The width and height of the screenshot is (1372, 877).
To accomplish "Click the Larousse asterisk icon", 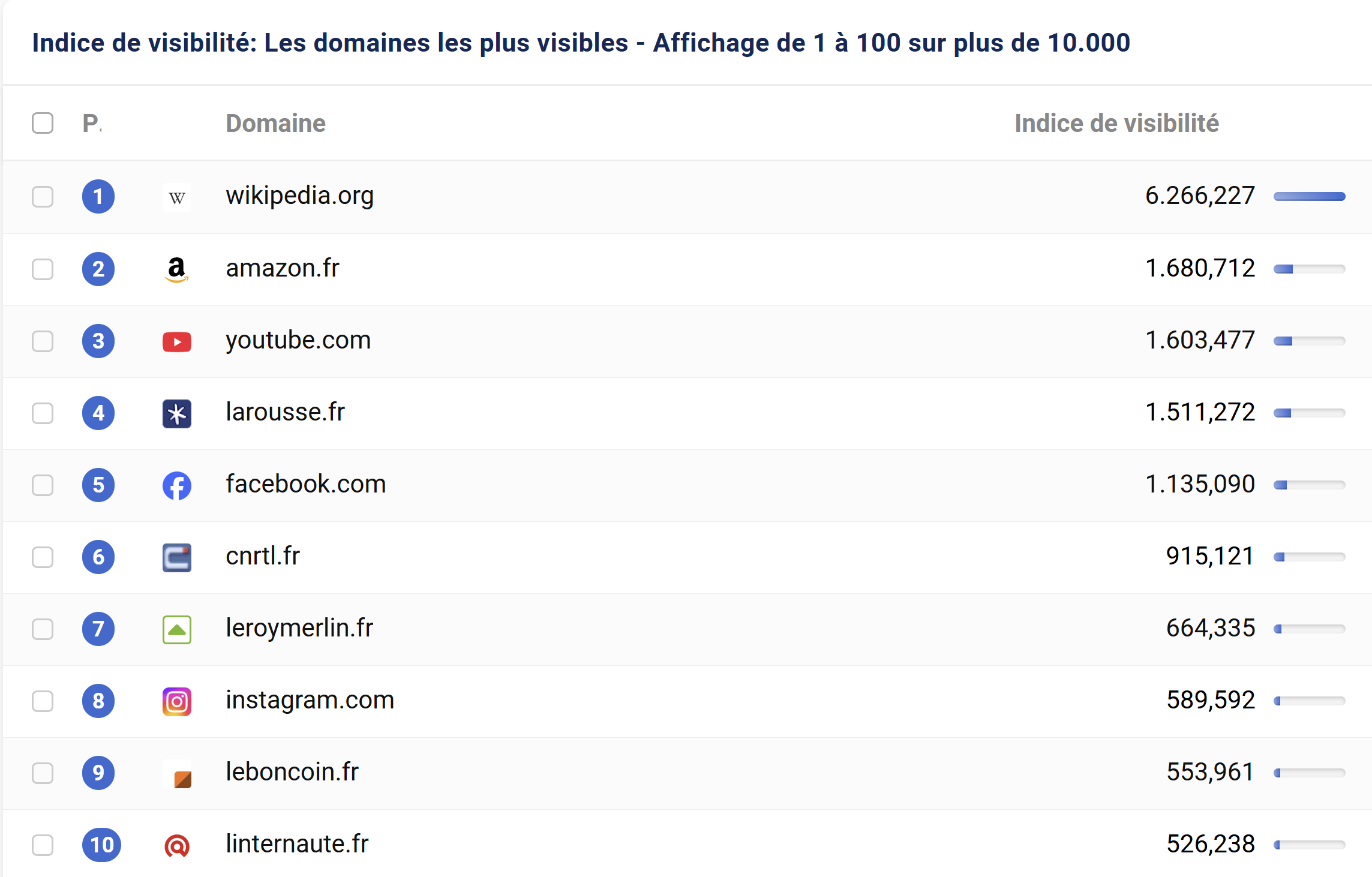I will click(x=176, y=413).
